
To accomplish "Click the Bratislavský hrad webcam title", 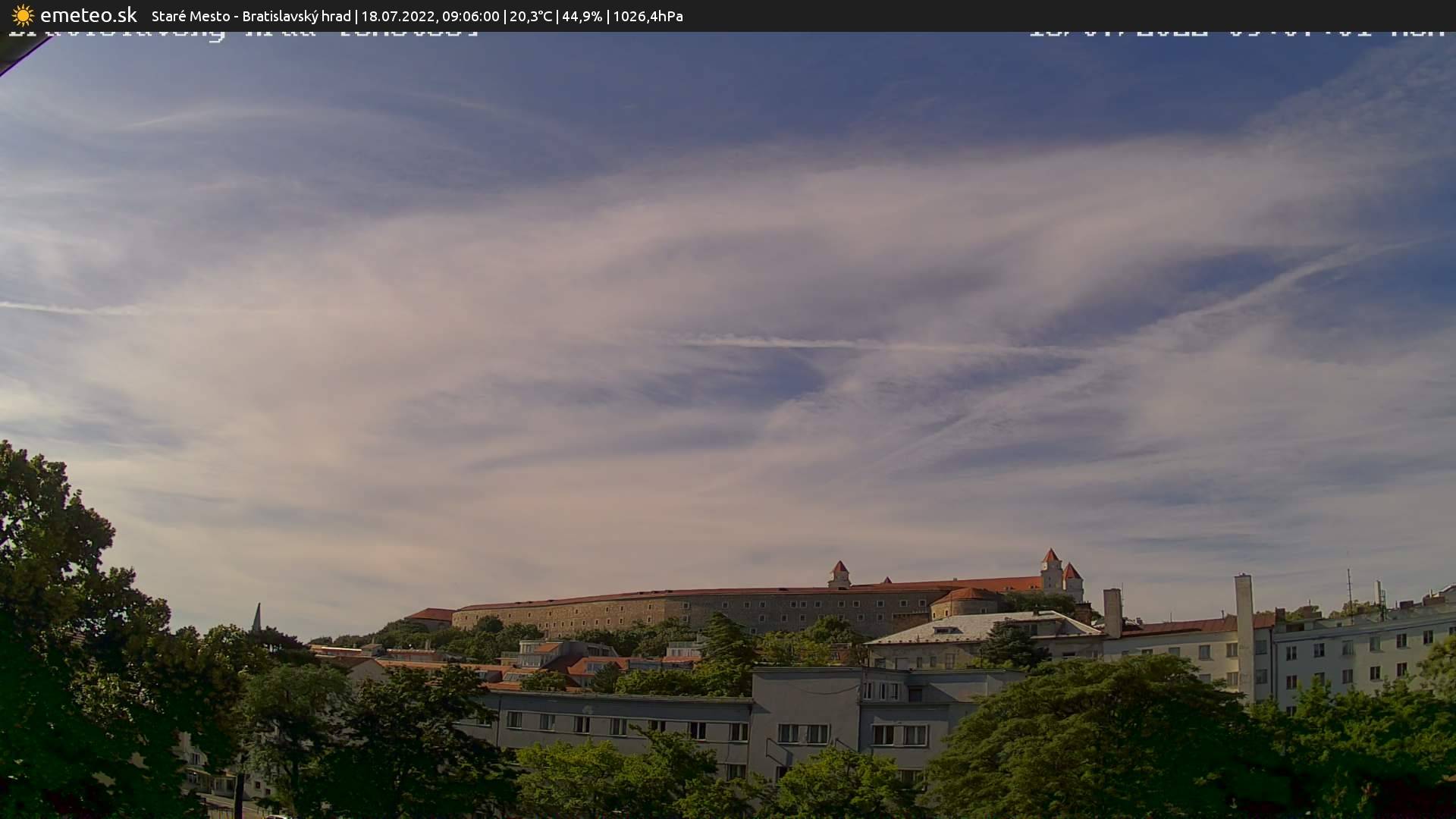I will tap(296, 16).
